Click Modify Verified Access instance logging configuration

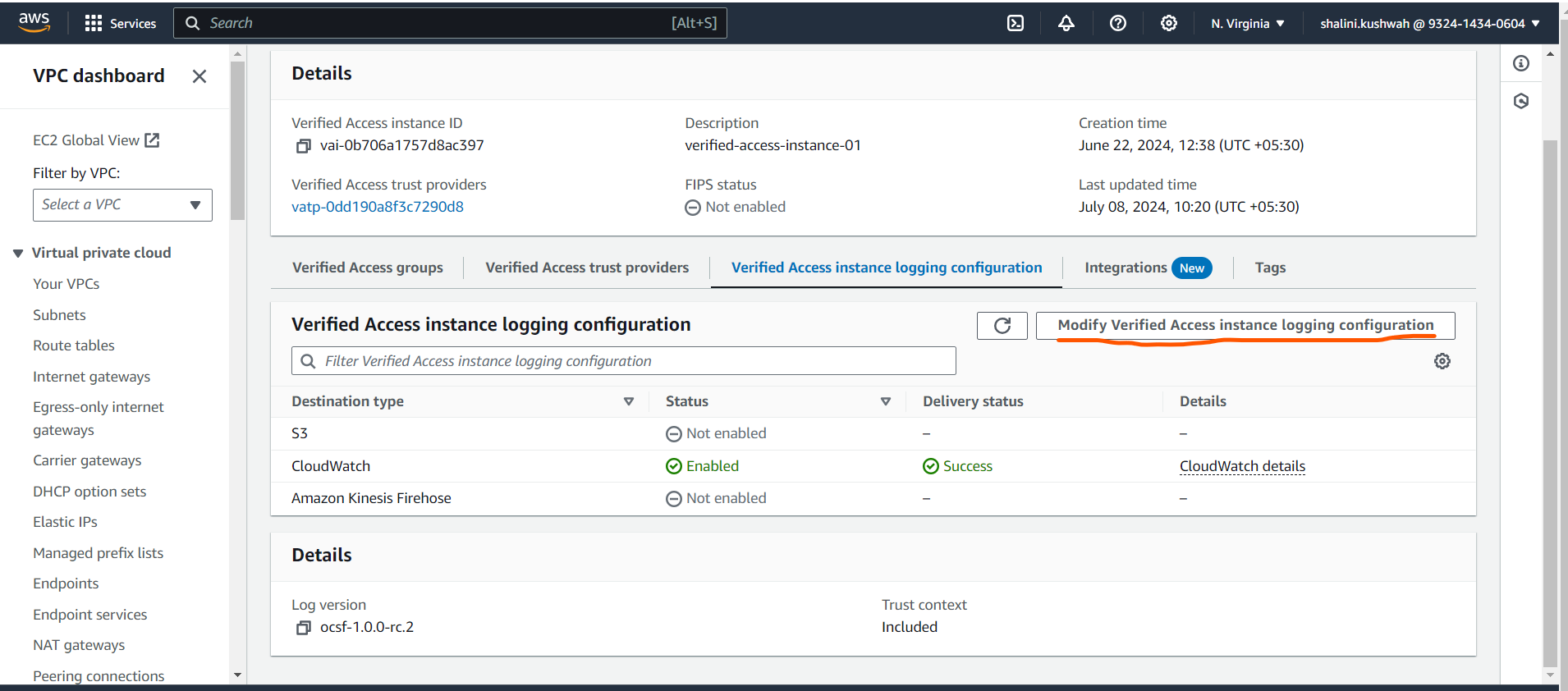(1245, 326)
